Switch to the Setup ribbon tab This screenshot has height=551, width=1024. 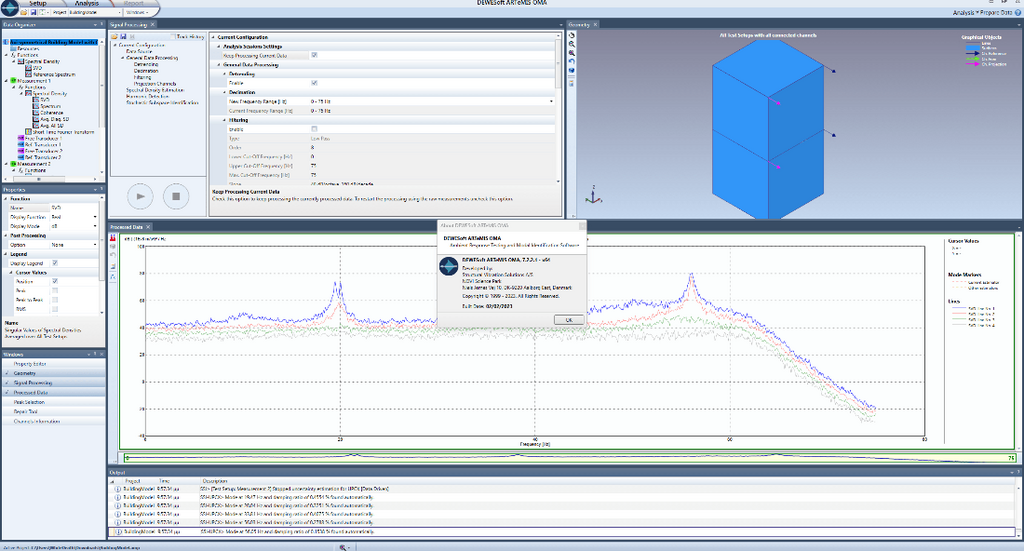[x=37, y=3]
